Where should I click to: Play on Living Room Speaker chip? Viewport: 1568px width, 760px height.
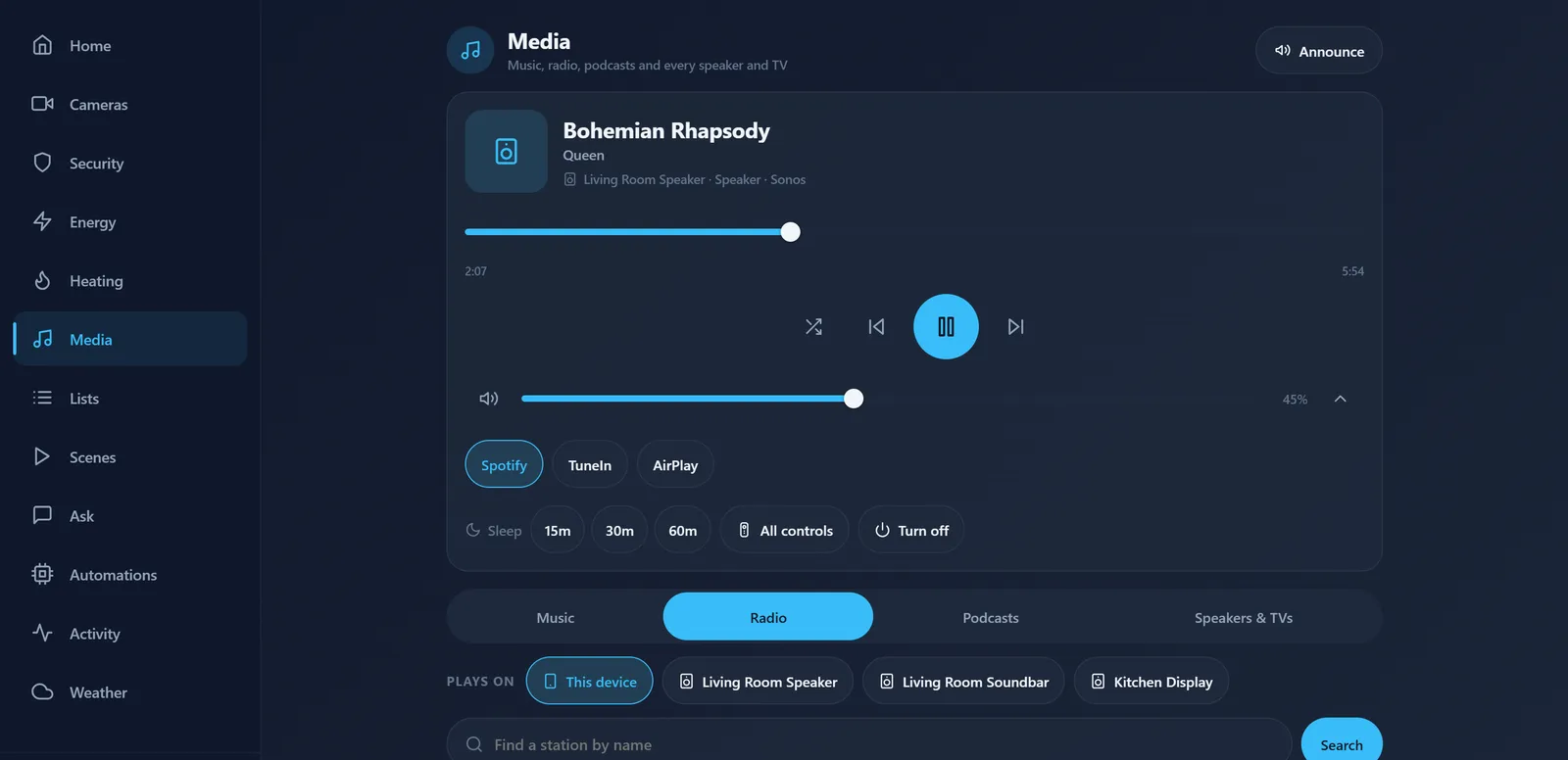(x=759, y=681)
